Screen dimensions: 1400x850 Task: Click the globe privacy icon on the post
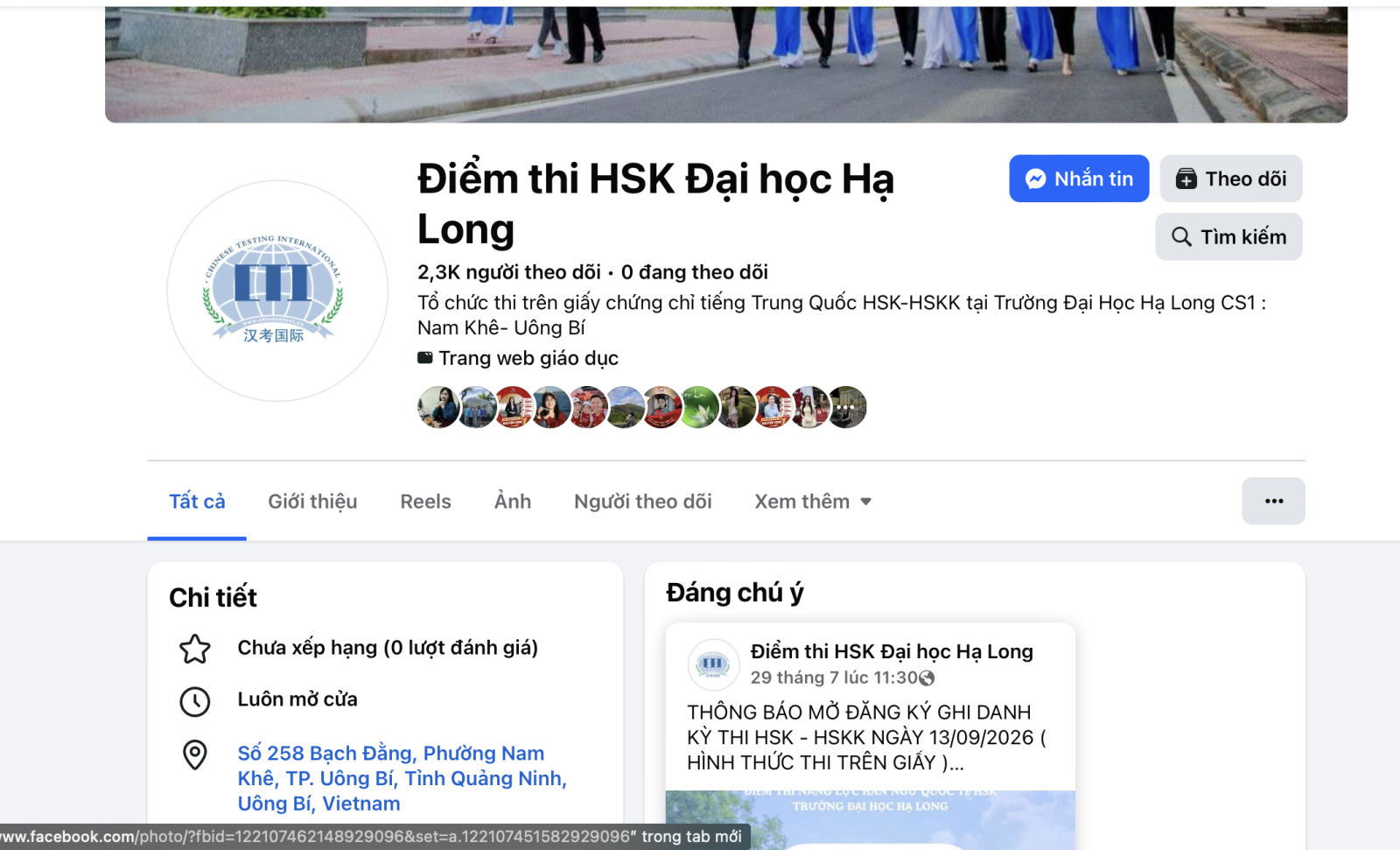927,678
